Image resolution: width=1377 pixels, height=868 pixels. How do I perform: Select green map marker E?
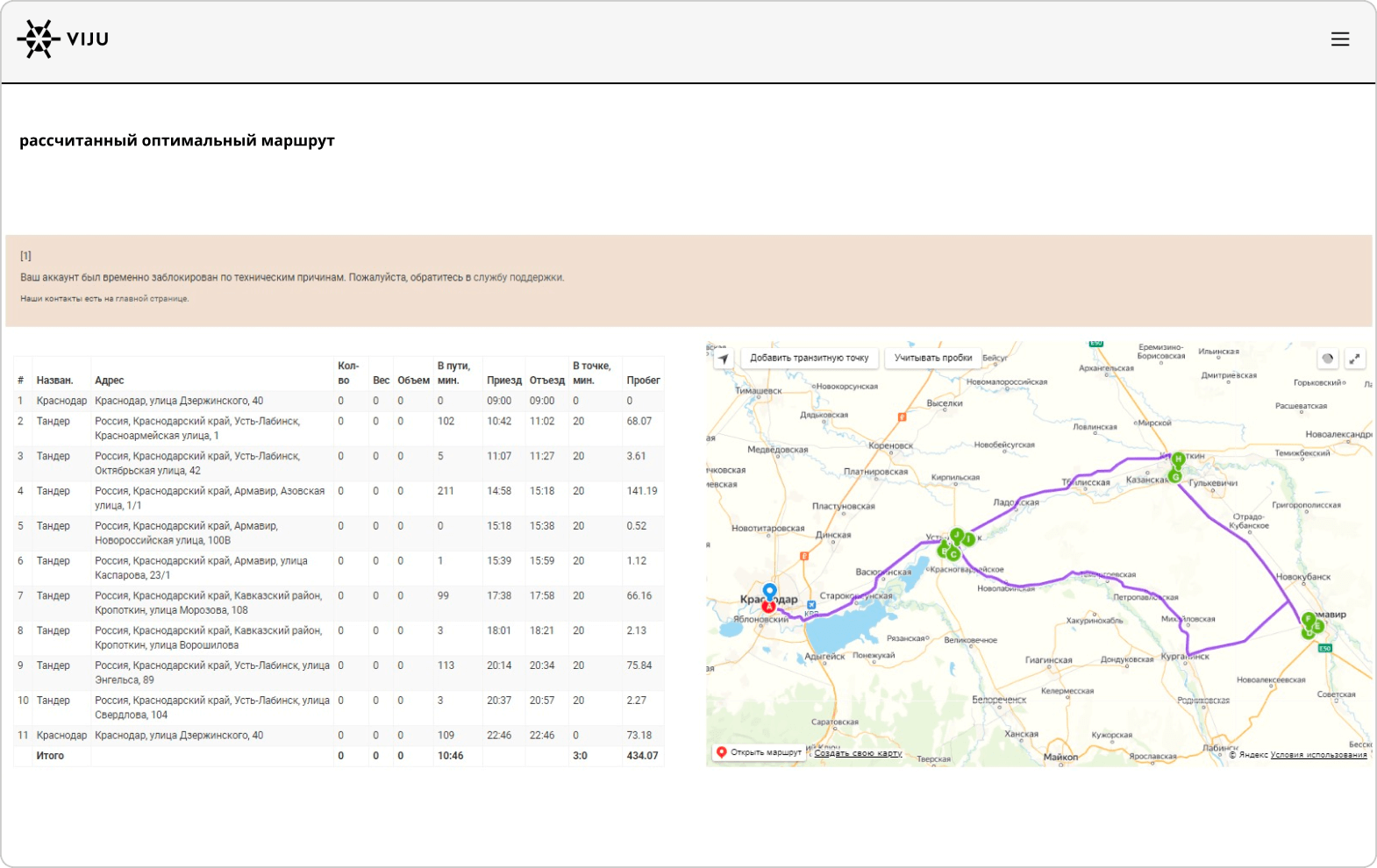click(1316, 626)
